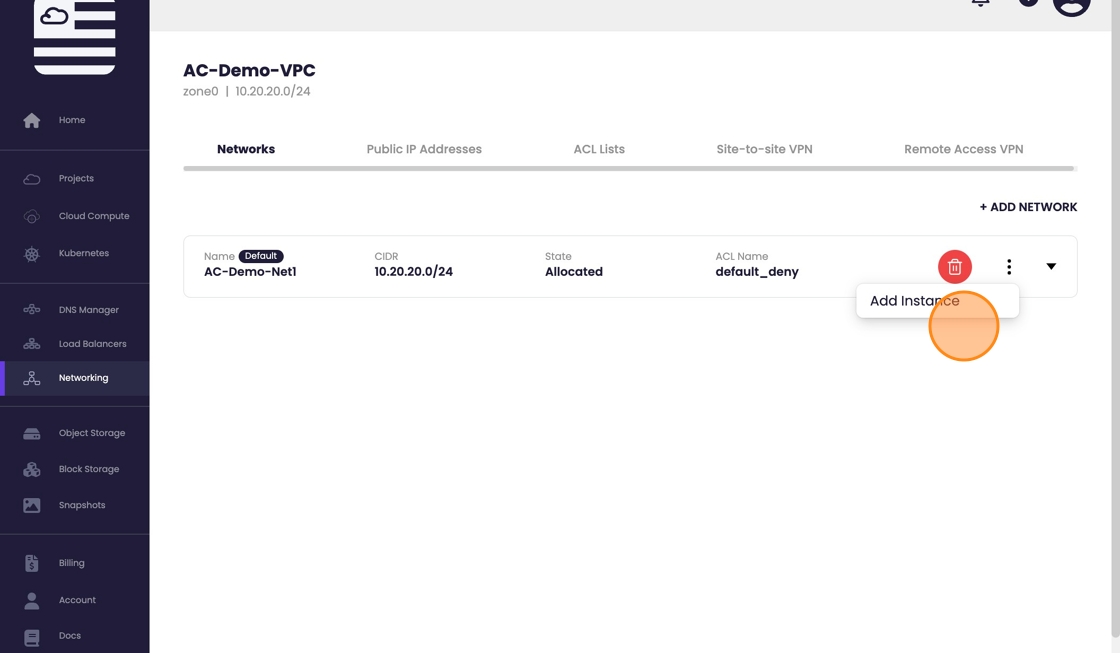This screenshot has height=653, width=1120.
Task: Click the Home icon in sidebar
Action: click(32, 120)
